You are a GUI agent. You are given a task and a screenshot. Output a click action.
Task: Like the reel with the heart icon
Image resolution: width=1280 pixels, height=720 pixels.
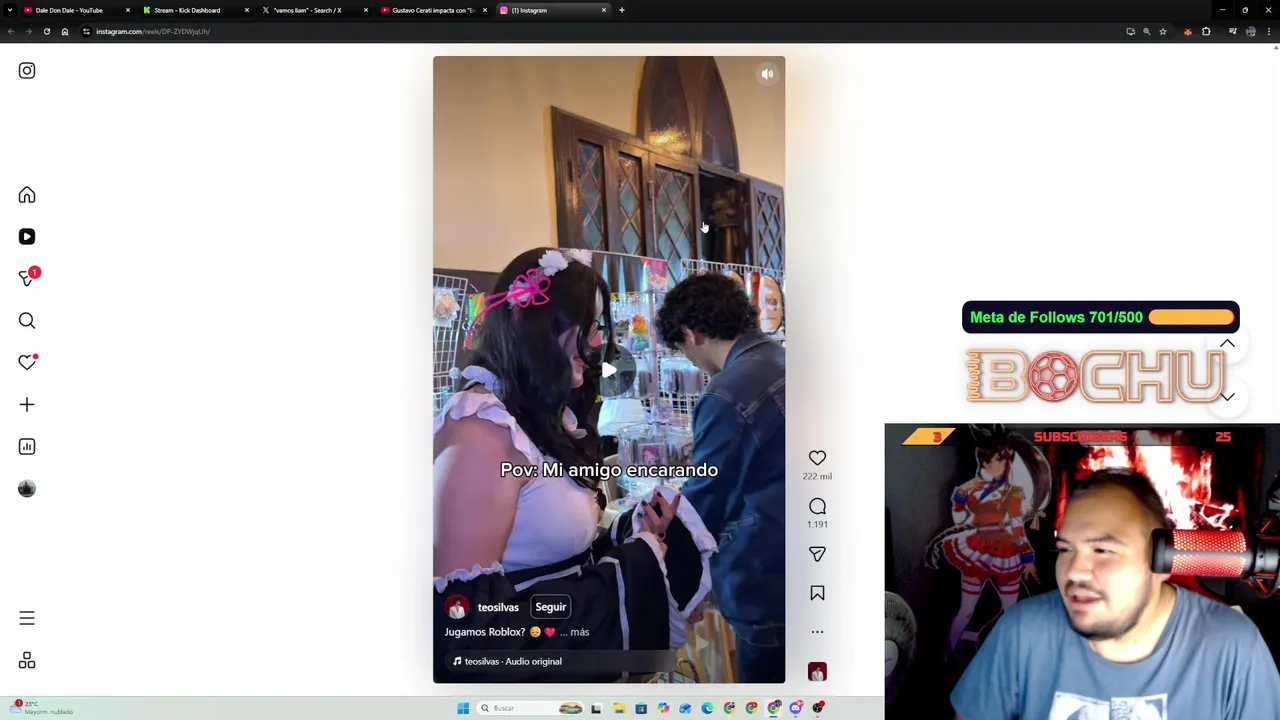pyautogui.click(x=817, y=458)
